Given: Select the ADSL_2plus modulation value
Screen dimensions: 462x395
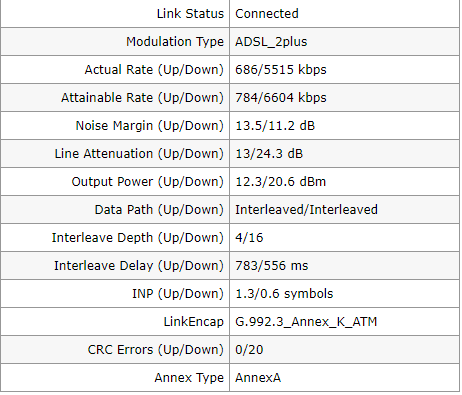Looking at the screenshot, I should coord(271,42).
